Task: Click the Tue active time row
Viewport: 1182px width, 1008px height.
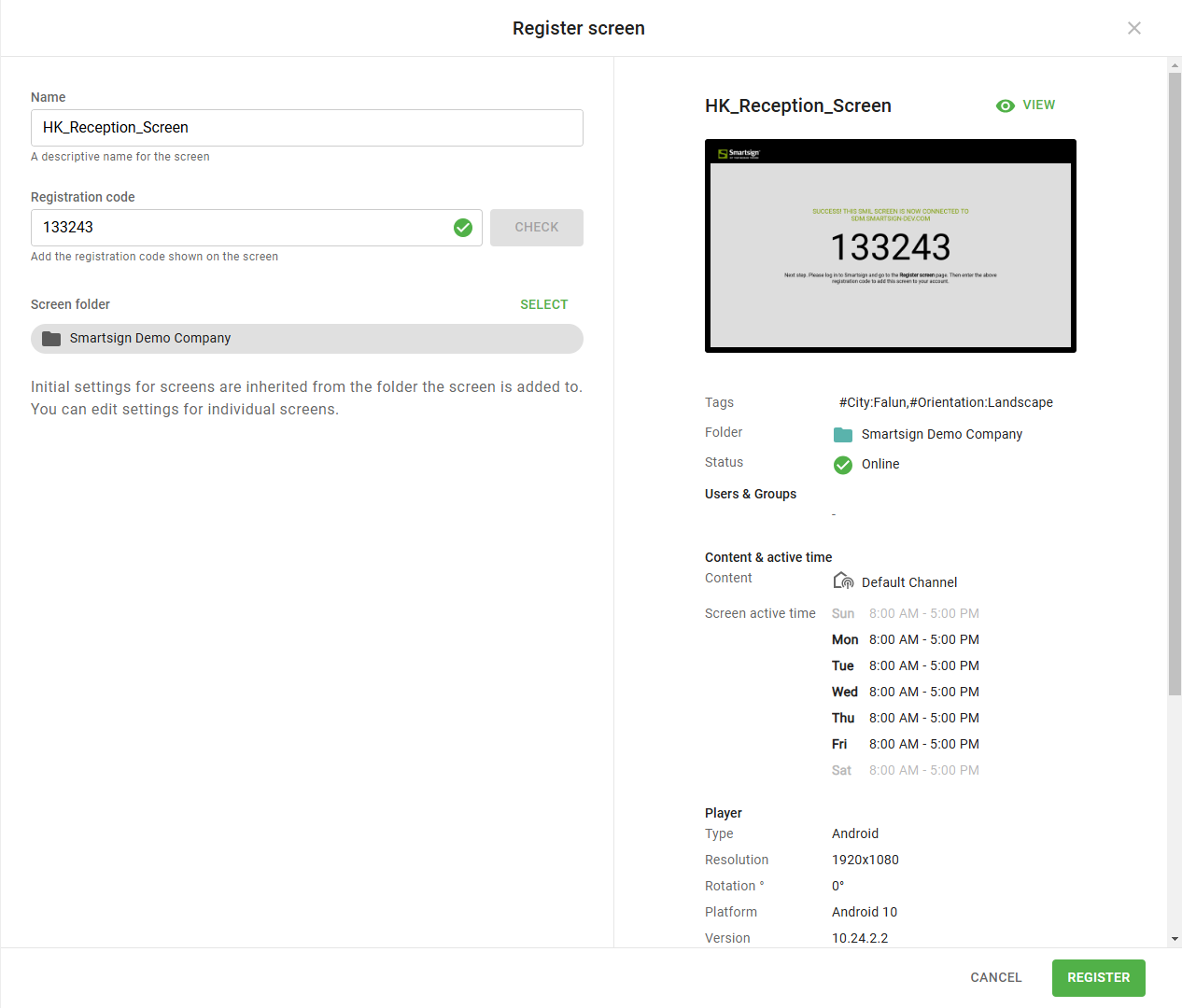Action: (x=906, y=665)
